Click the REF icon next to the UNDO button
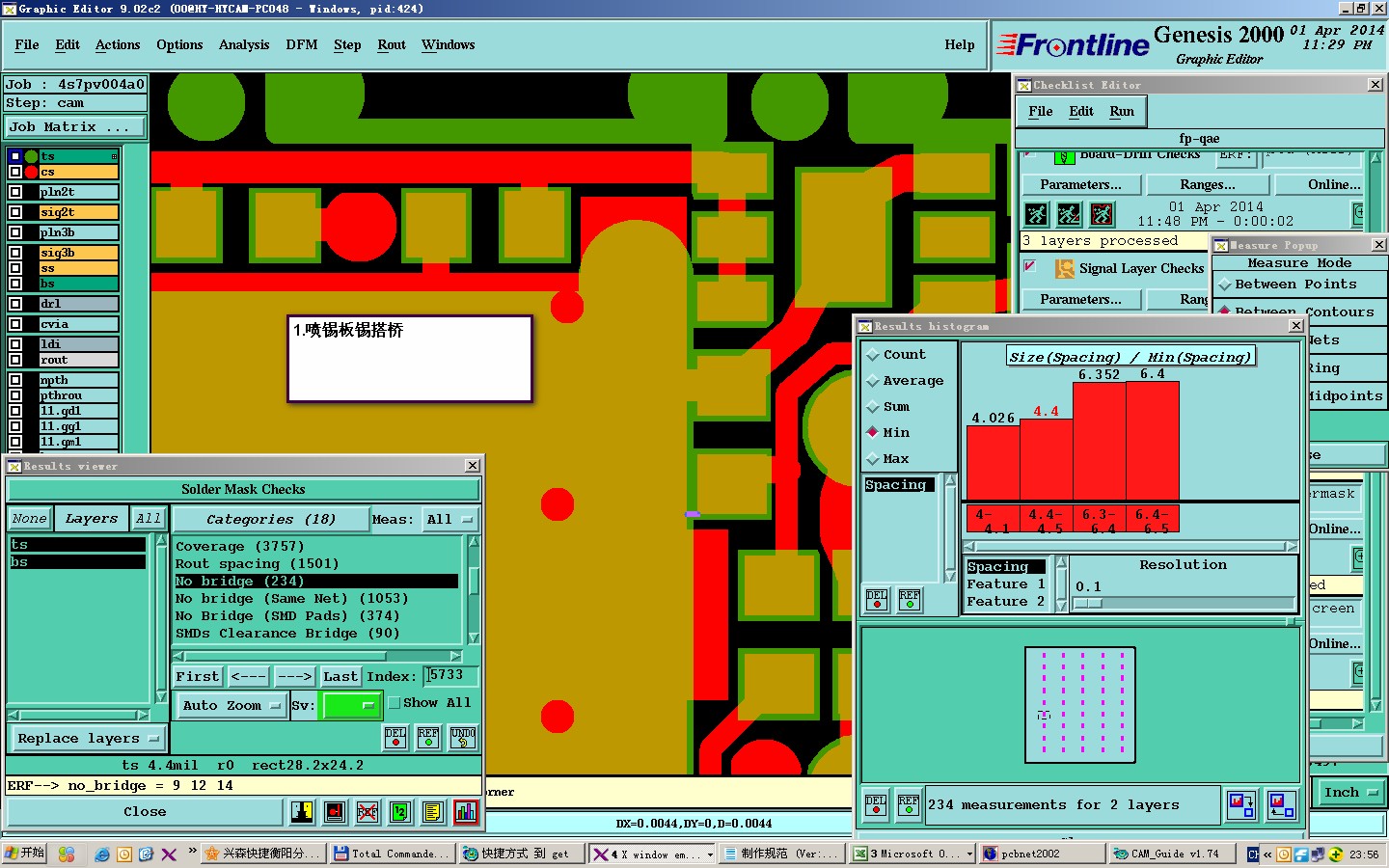Image resolution: width=1389 pixels, height=868 pixels. (x=428, y=738)
